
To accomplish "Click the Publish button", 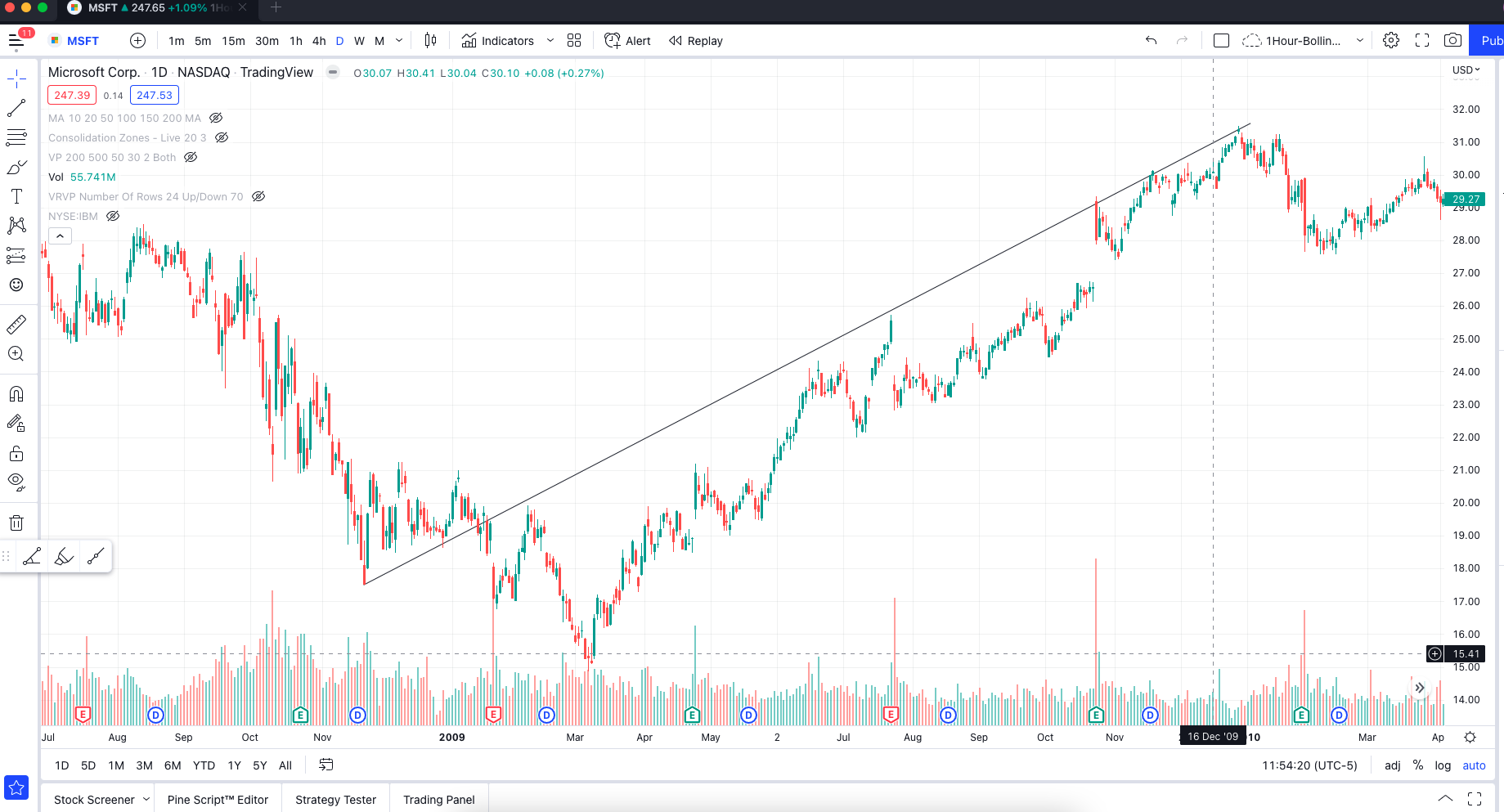I will 1488,40.
